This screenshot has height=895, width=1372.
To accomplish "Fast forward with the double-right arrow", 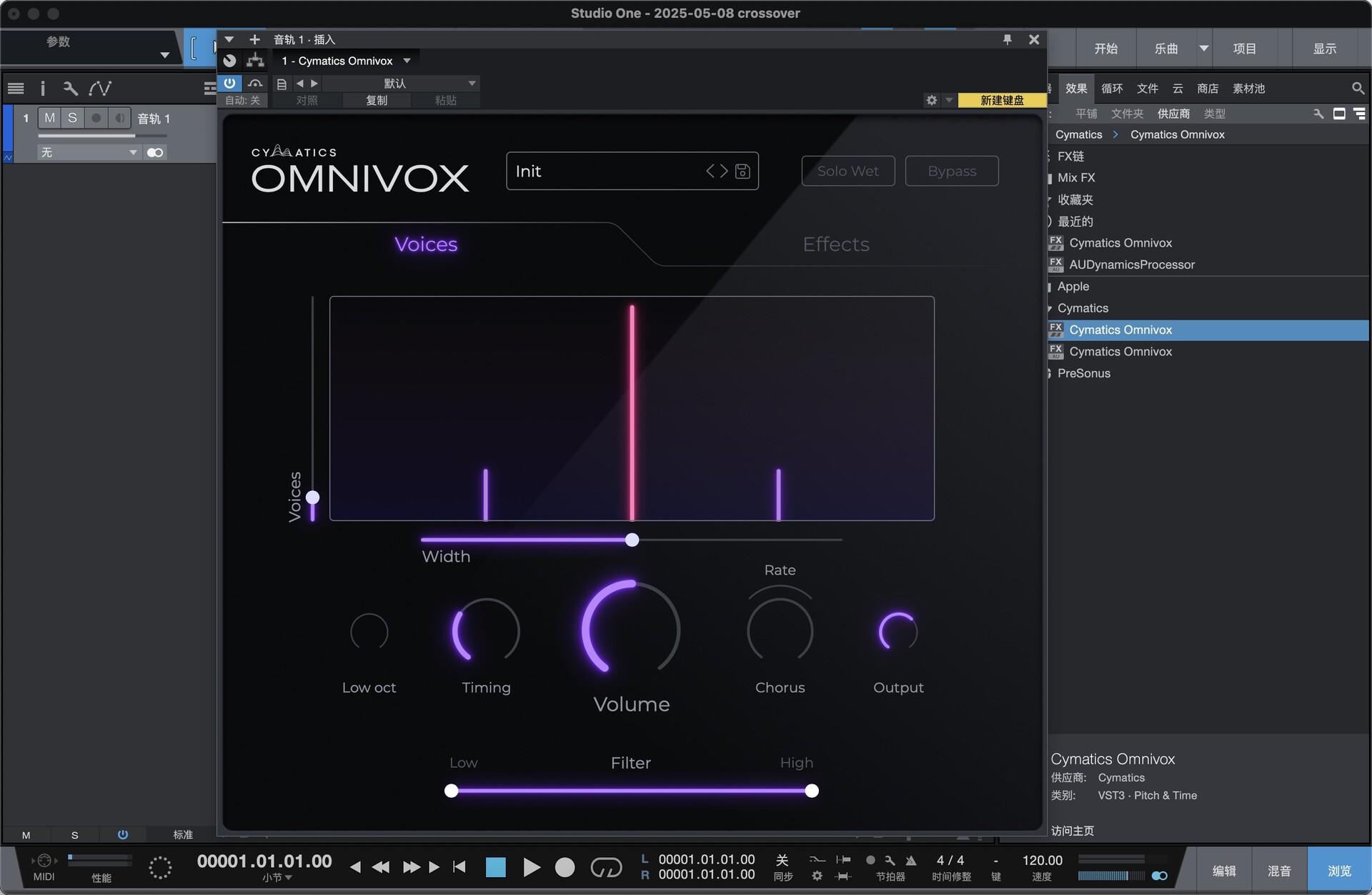I will coord(412,867).
